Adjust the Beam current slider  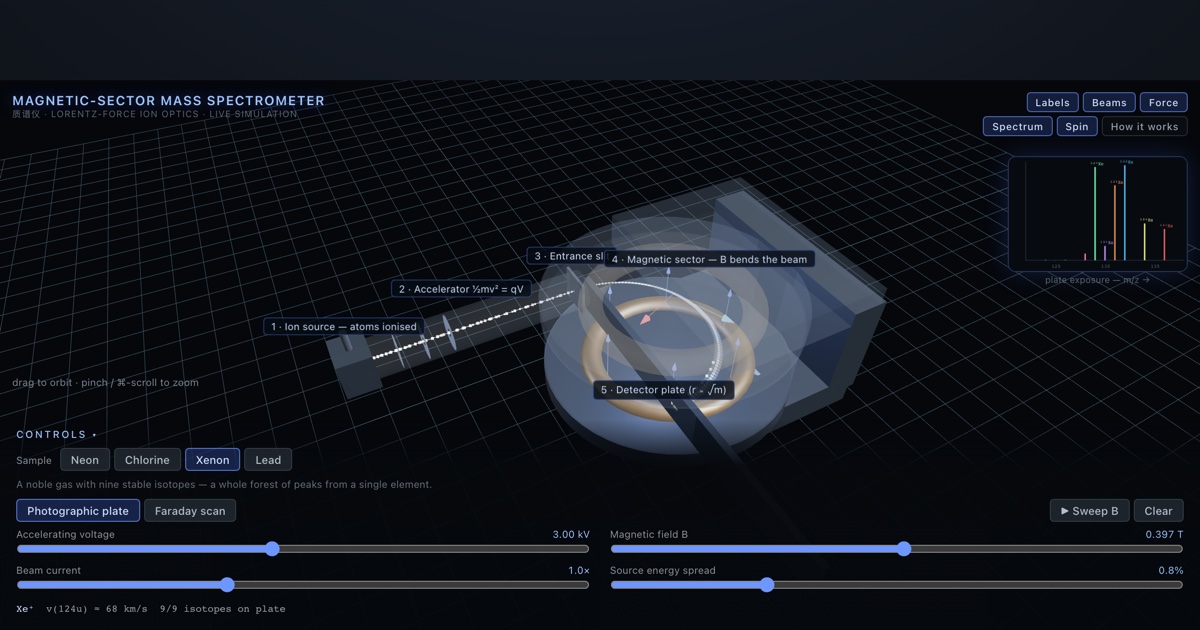pyautogui.click(x=302, y=585)
